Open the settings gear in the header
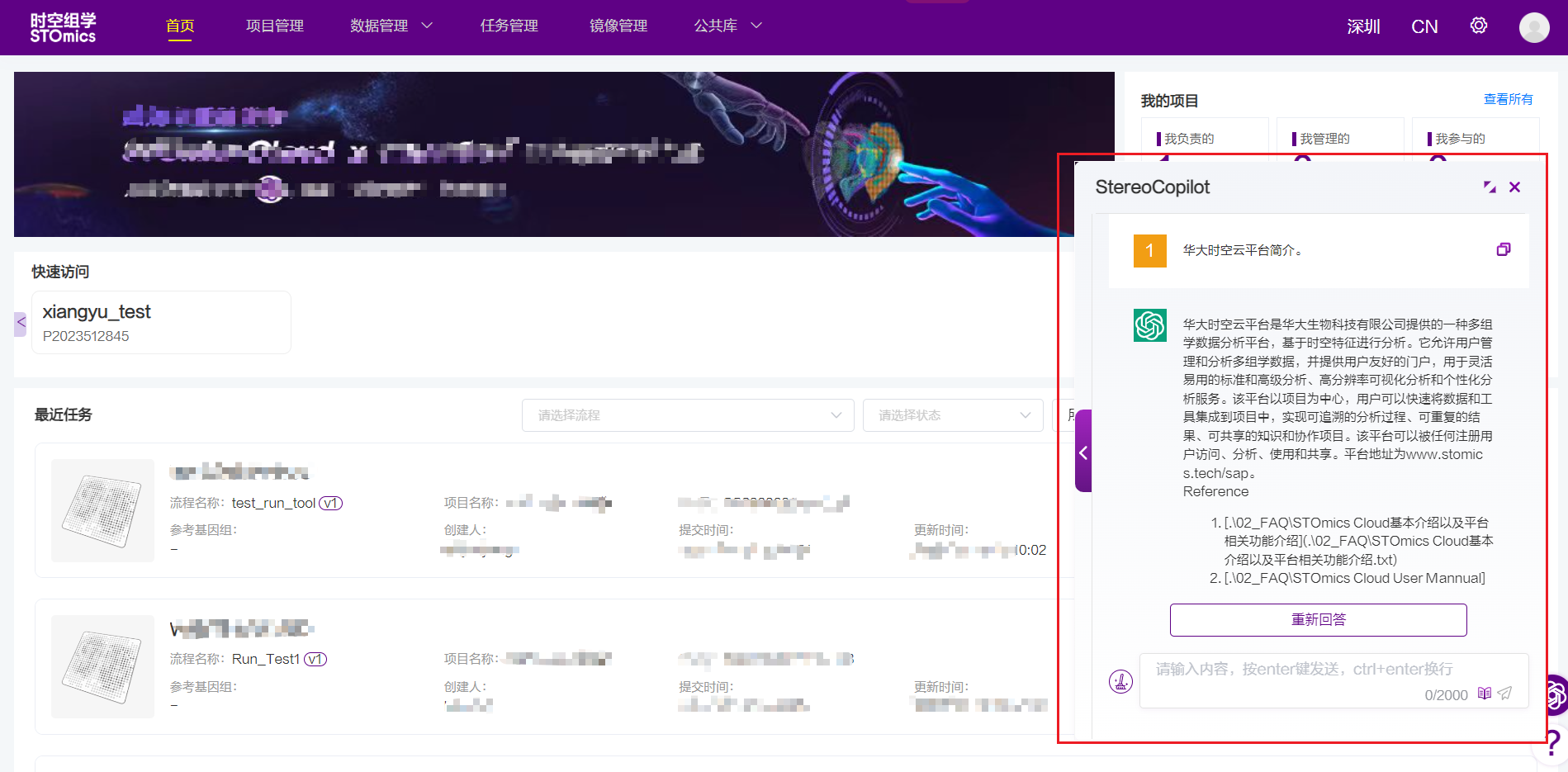Screen dimensions: 1568x772 (1478, 26)
